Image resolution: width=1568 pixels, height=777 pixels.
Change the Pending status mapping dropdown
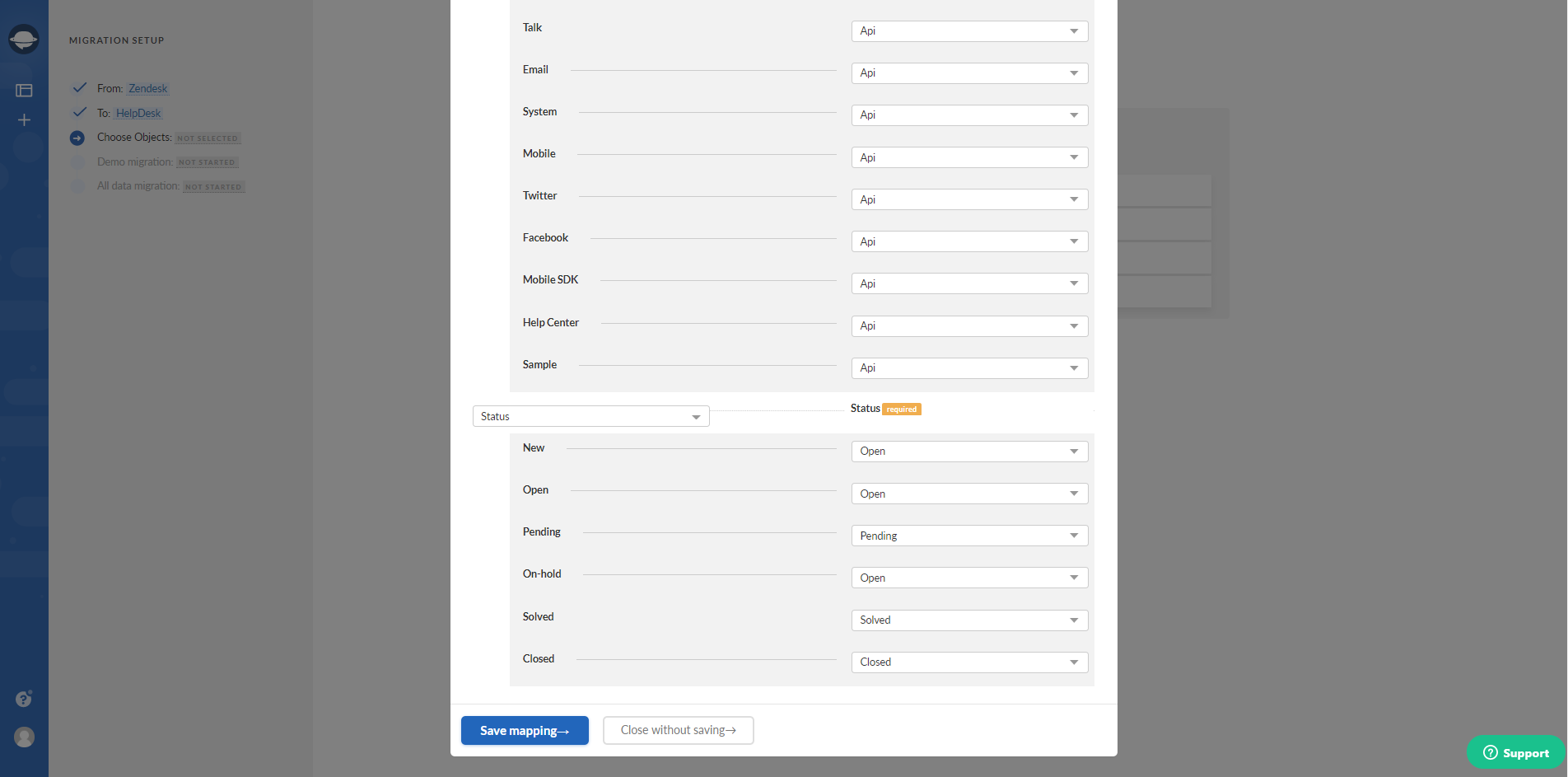(968, 535)
